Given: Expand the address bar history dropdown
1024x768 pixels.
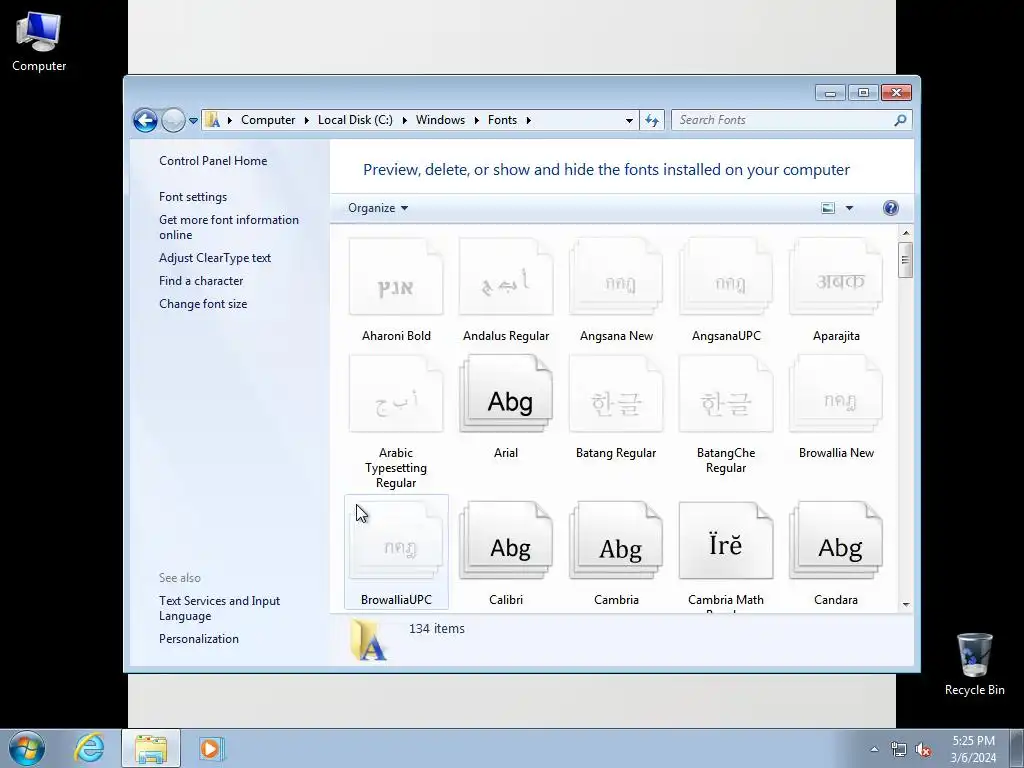Looking at the screenshot, I should pos(629,120).
